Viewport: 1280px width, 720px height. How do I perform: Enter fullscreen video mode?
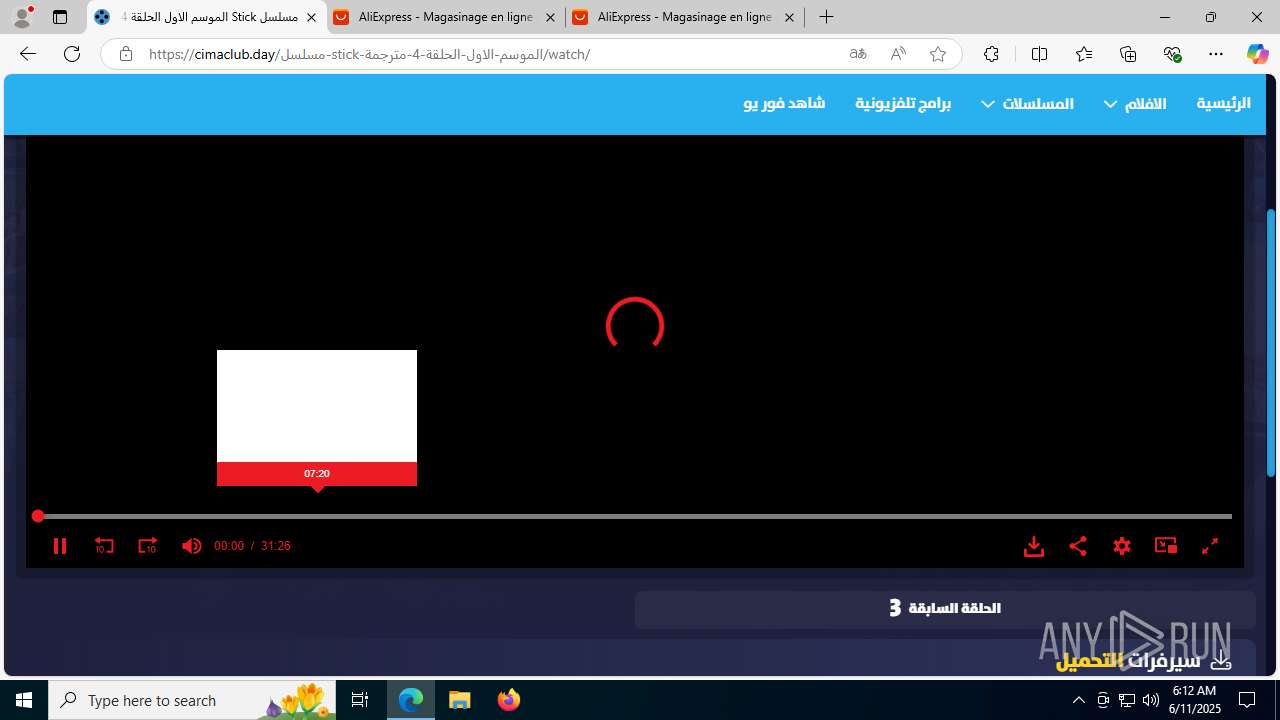(1210, 546)
